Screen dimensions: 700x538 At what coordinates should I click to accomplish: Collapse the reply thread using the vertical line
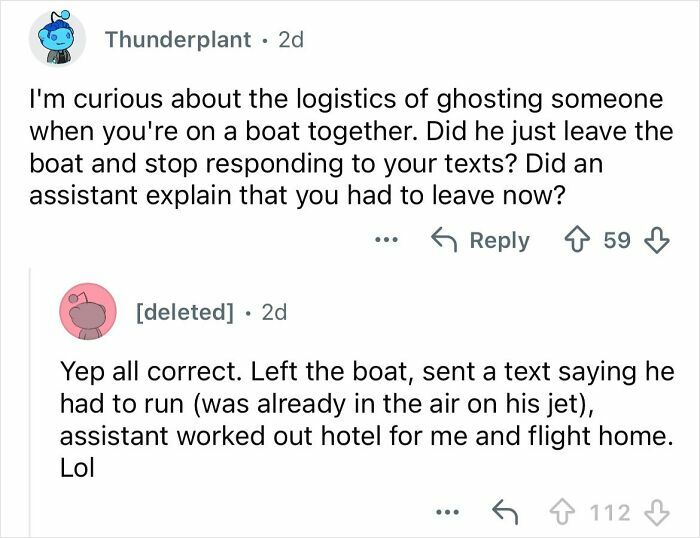click(30, 400)
